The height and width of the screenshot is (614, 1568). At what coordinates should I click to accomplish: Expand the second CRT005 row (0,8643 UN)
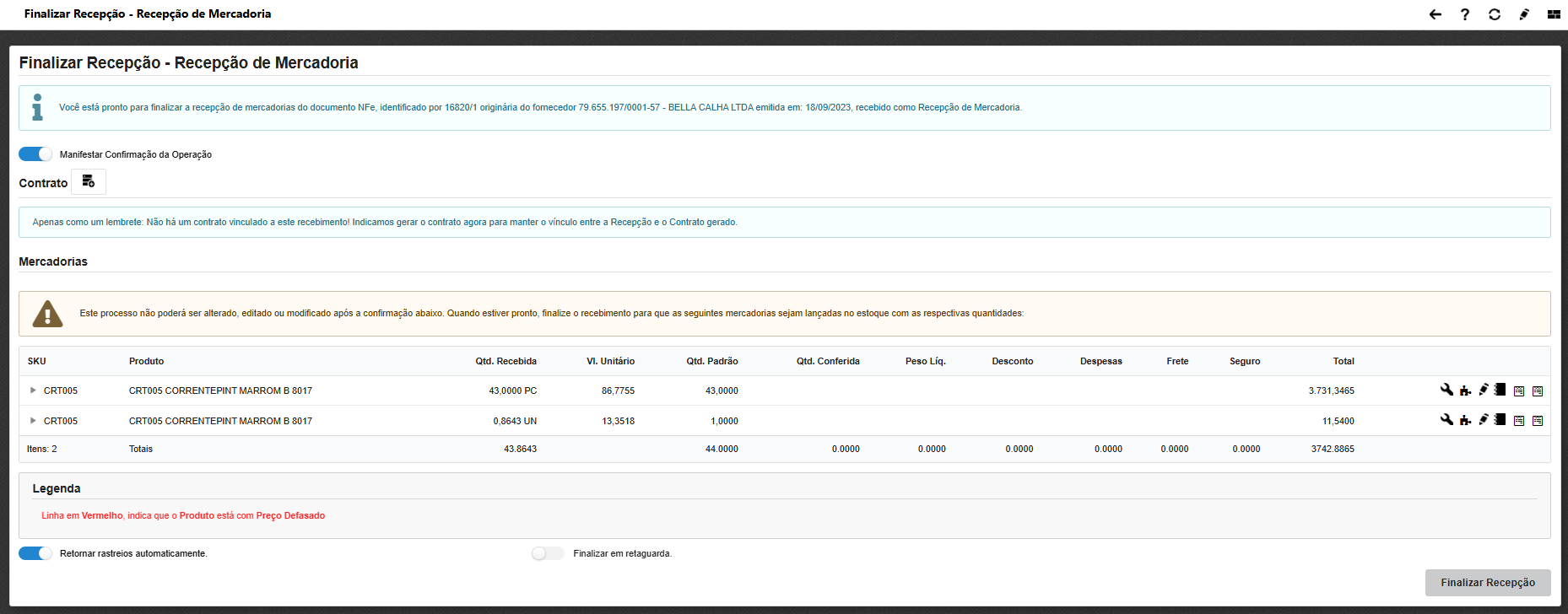[33, 421]
